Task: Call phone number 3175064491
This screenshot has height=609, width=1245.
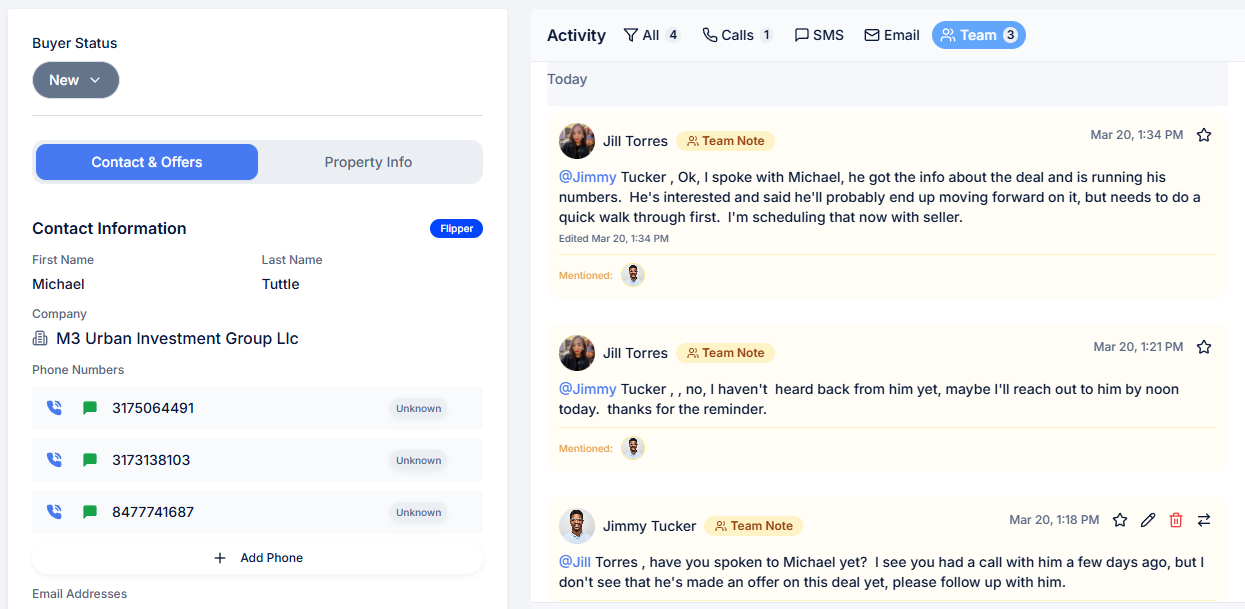Action: [x=54, y=408]
